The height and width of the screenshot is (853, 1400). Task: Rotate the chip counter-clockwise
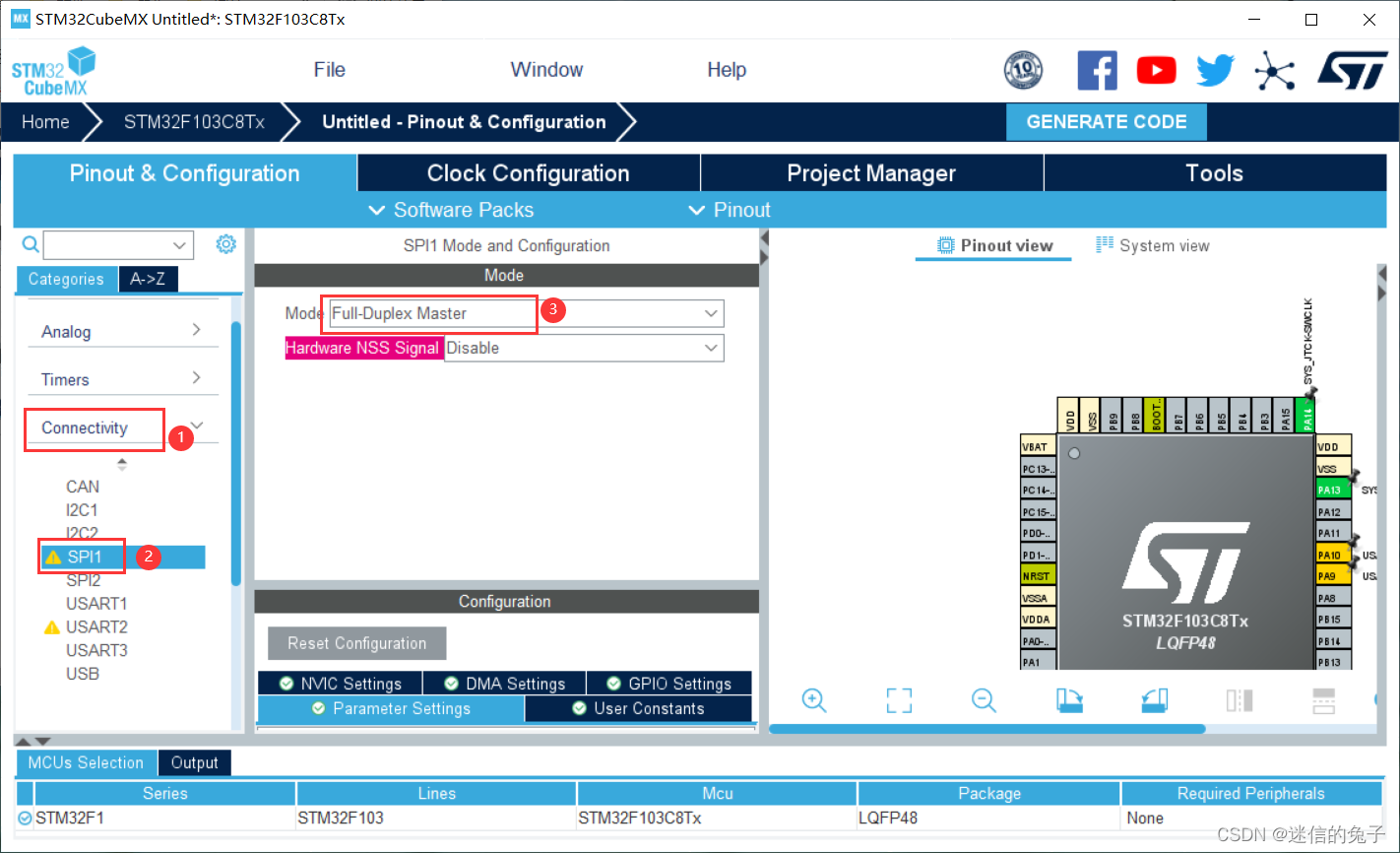click(x=1154, y=700)
